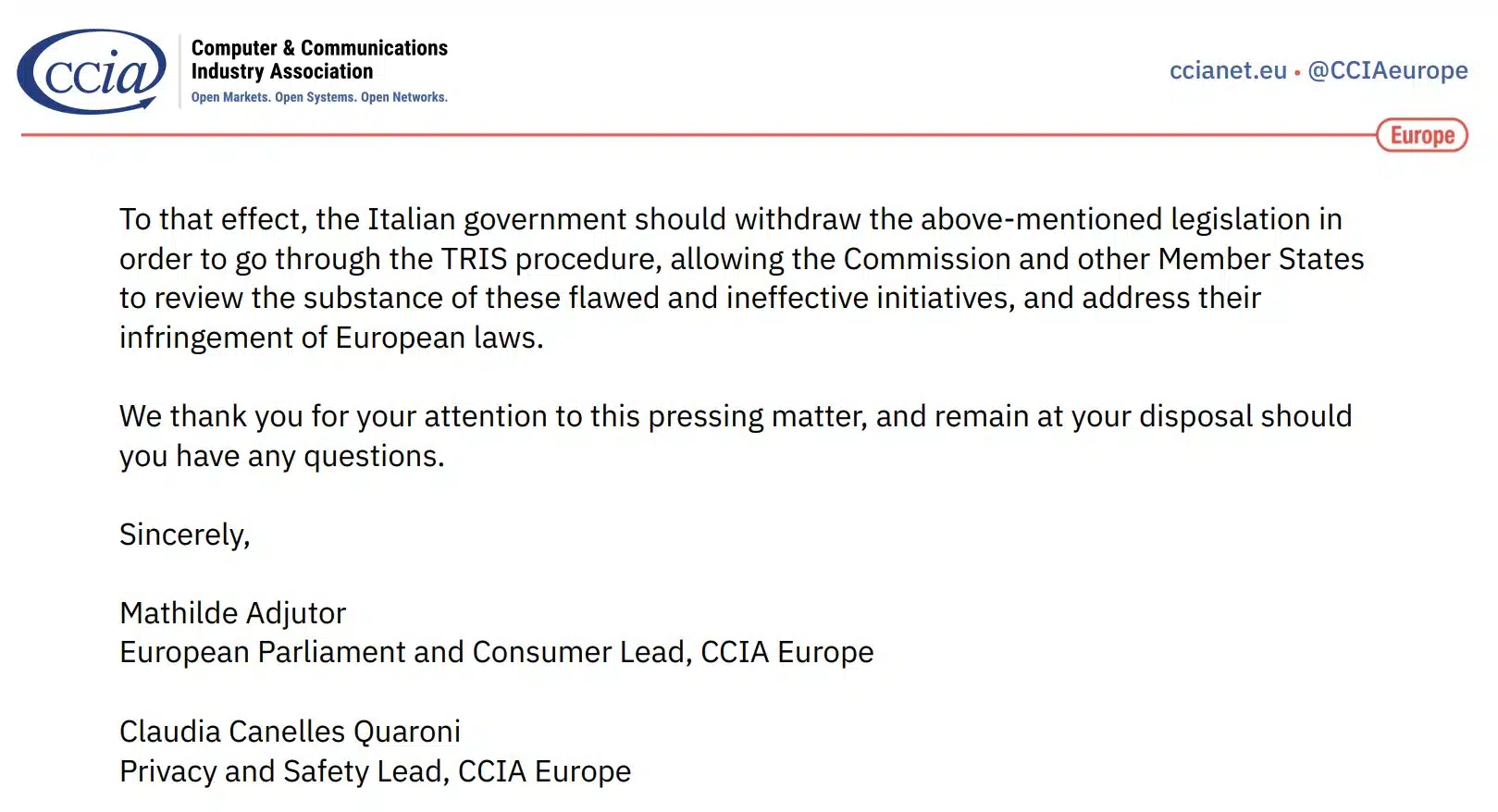Open the ccianet.eu link
This screenshot has width=1498, height=812.
point(1228,70)
